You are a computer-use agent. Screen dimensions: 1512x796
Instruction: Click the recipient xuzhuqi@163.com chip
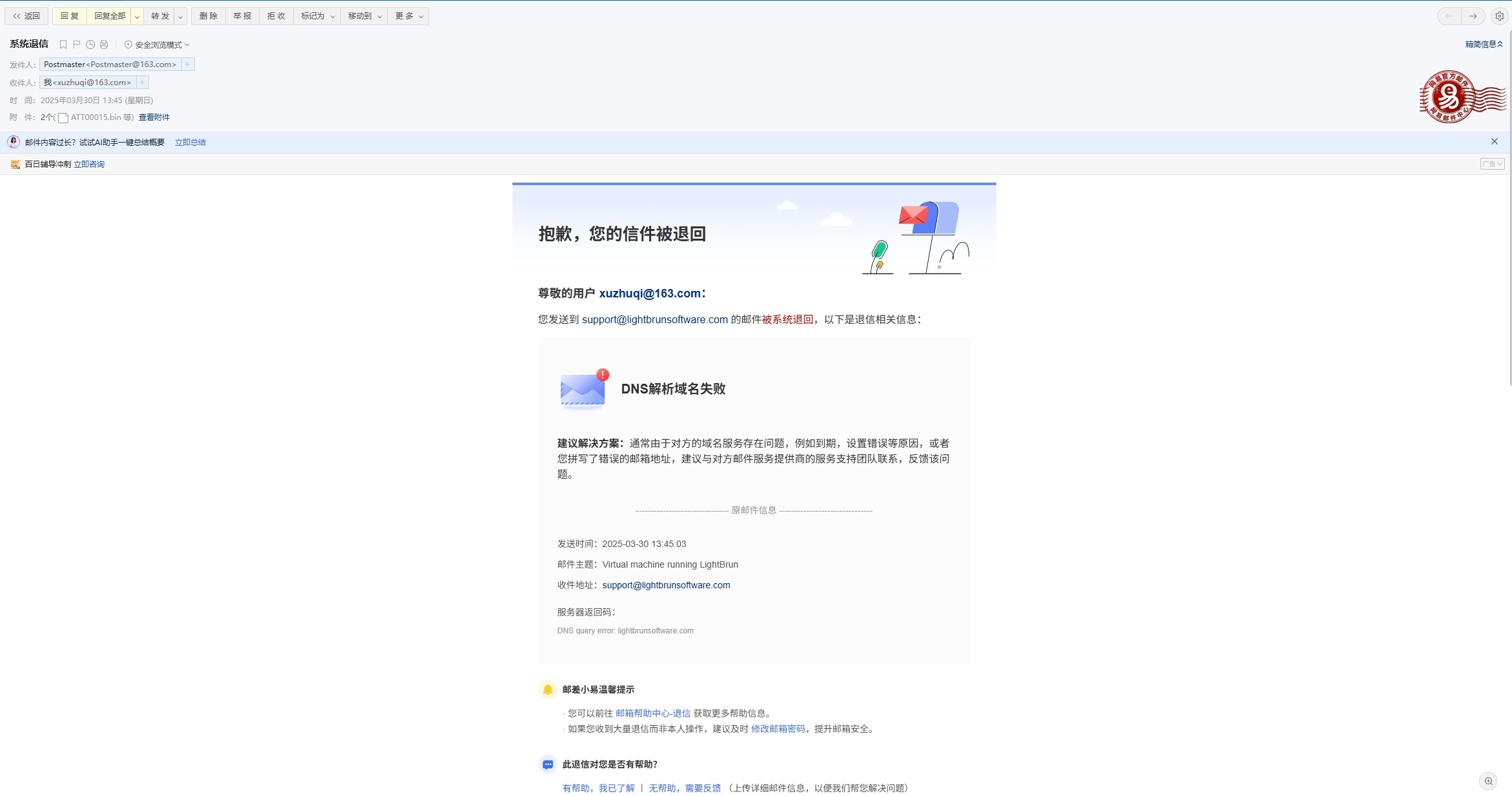click(88, 83)
